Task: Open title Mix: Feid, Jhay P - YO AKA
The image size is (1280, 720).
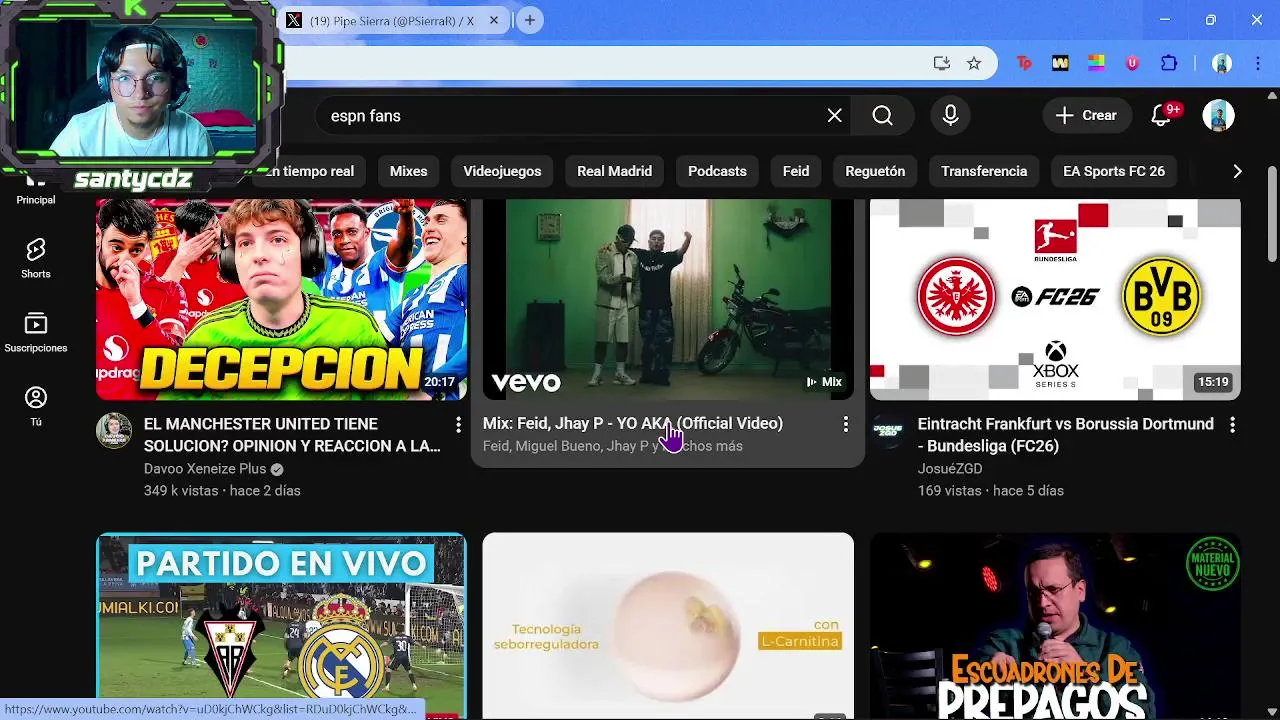Action: (633, 424)
